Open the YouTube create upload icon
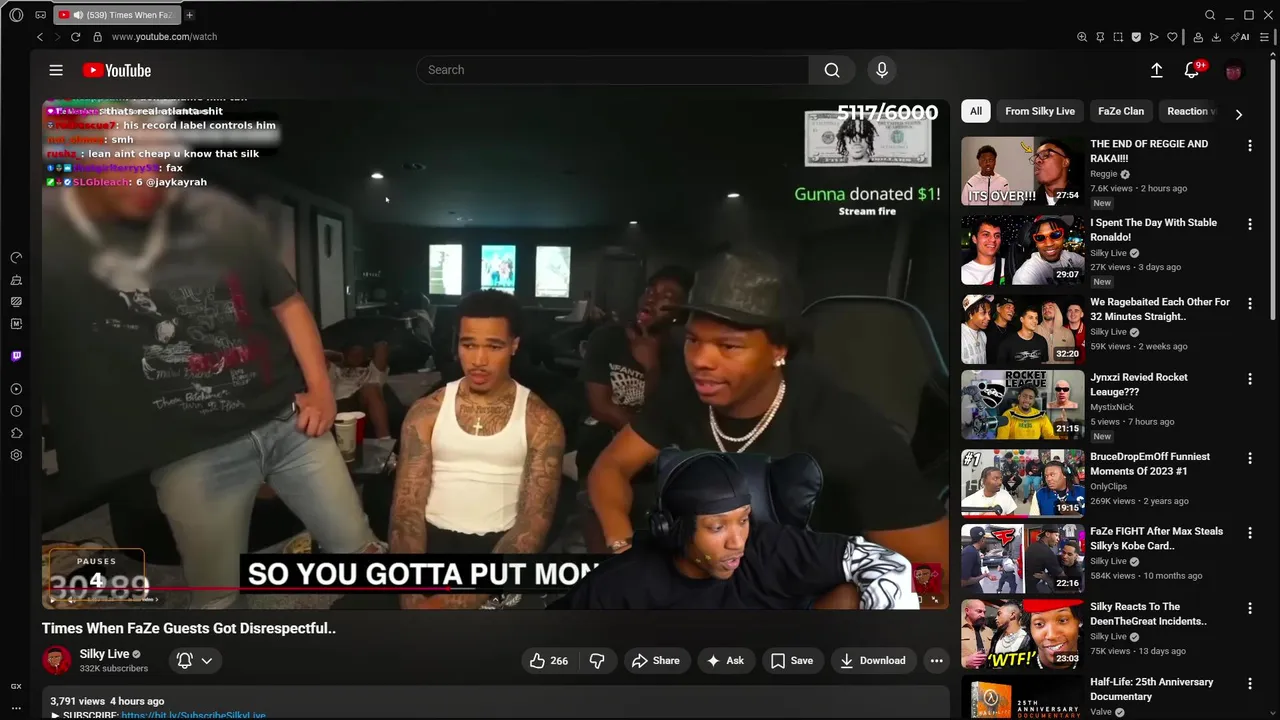Viewport: 1280px width, 720px height. click(1156, 70)
